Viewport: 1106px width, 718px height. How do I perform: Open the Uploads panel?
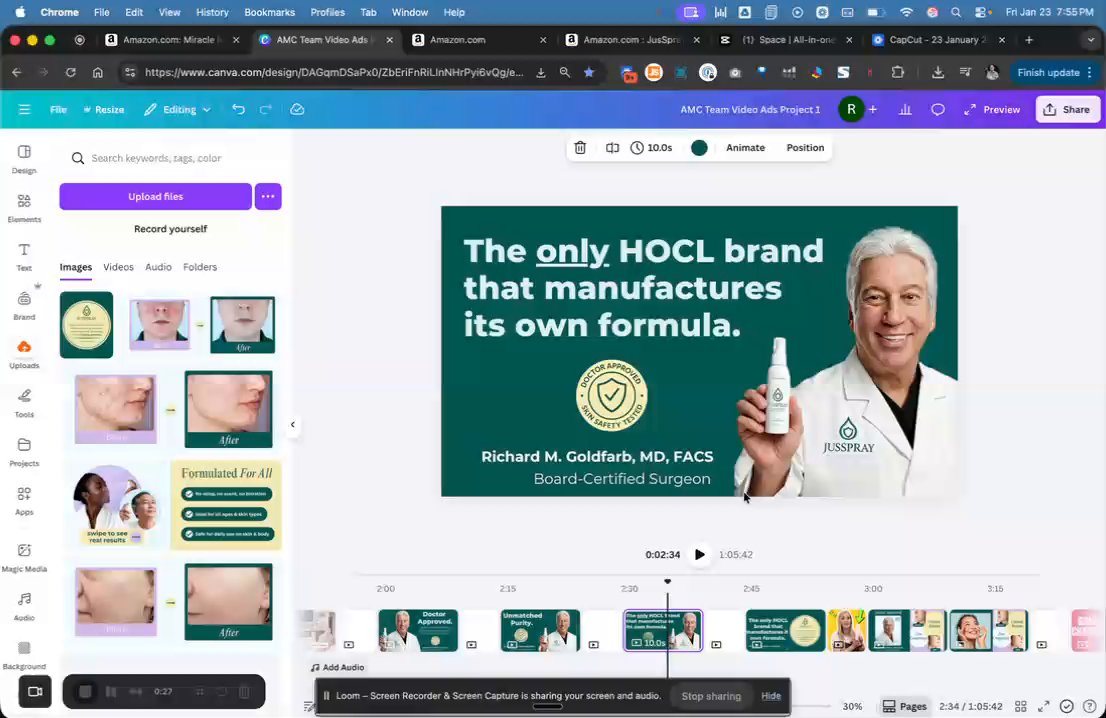coord(24,355)
